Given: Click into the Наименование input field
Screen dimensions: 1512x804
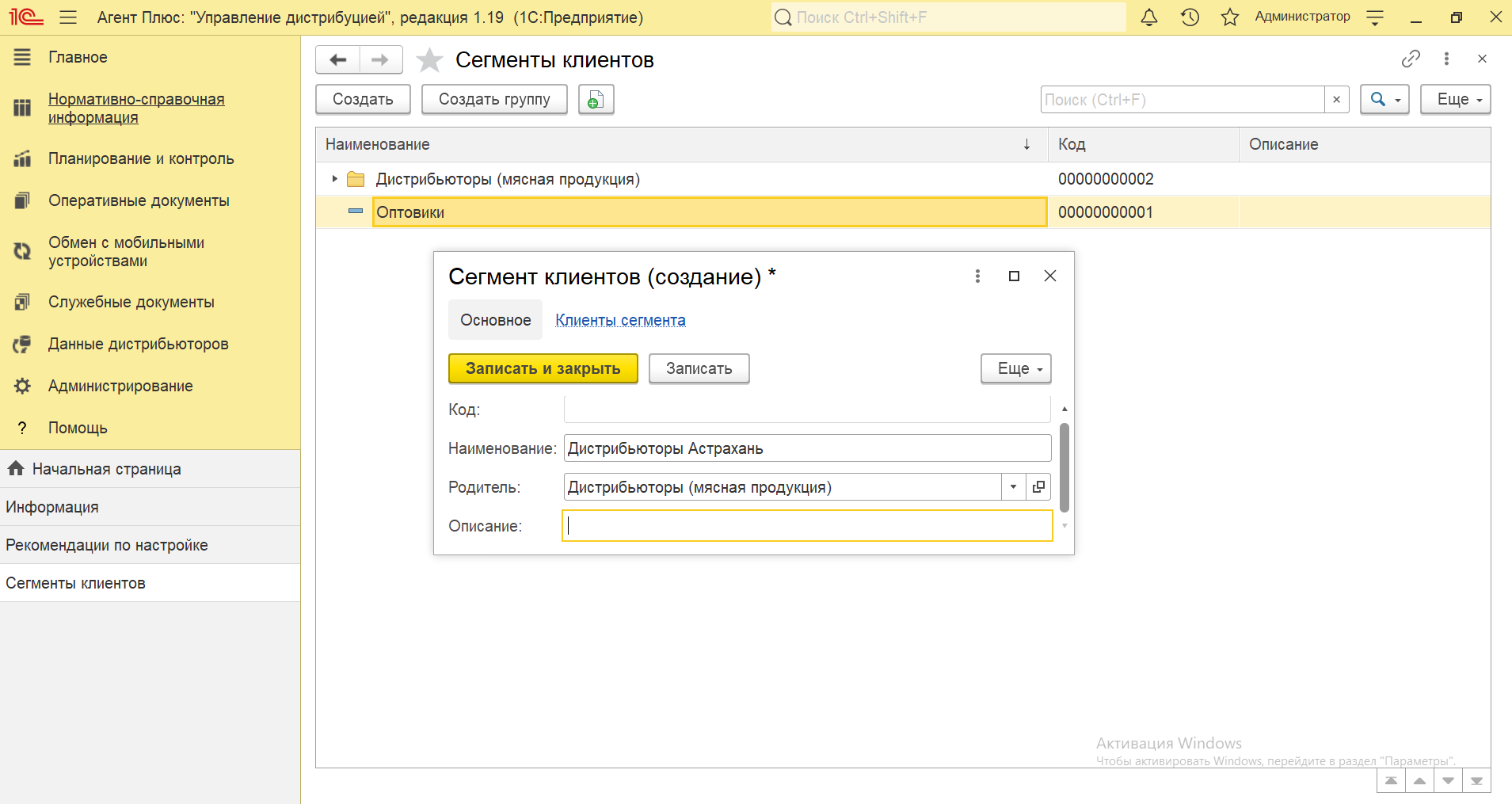Looking at the screenshot, I should tap(806, 448).
